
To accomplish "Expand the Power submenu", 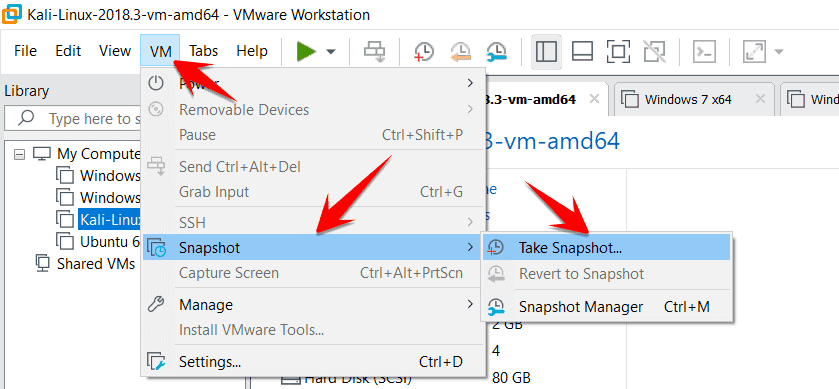I will pyautogui.click(x=313, y=83).
